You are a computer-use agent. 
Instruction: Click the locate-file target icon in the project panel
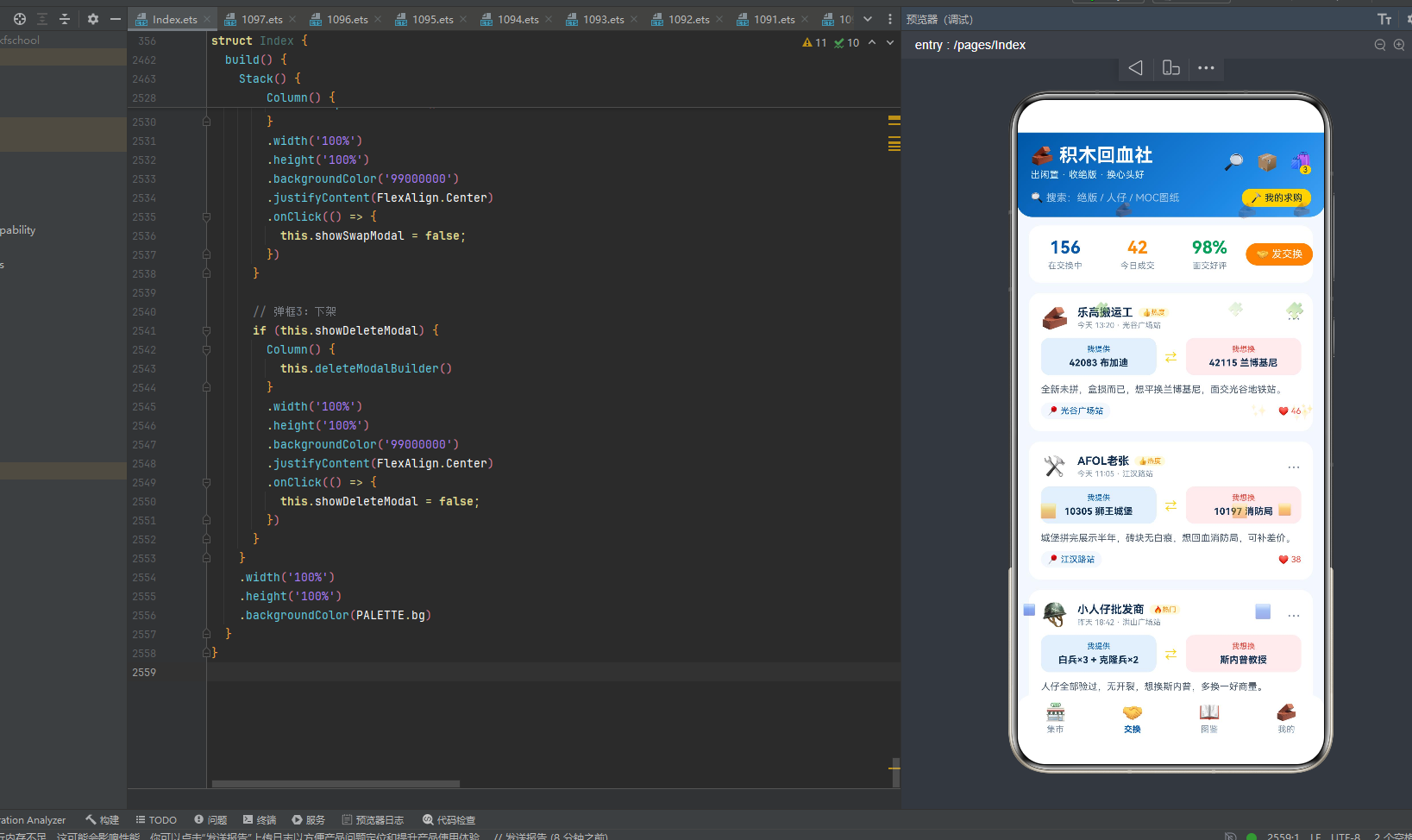[x=19, y=19]
